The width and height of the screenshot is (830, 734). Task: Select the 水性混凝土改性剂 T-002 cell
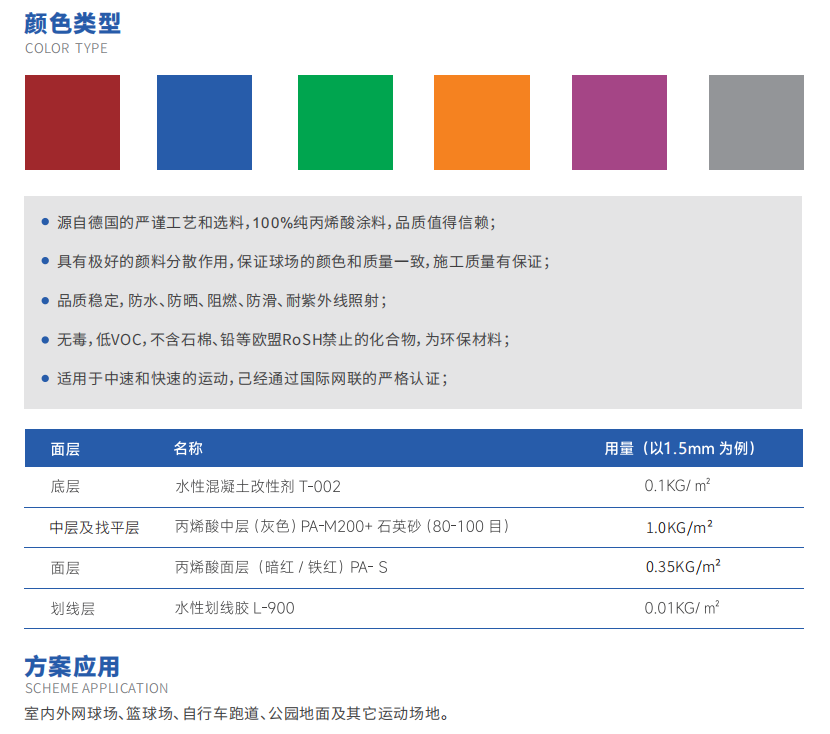click(x=258, y=487)
